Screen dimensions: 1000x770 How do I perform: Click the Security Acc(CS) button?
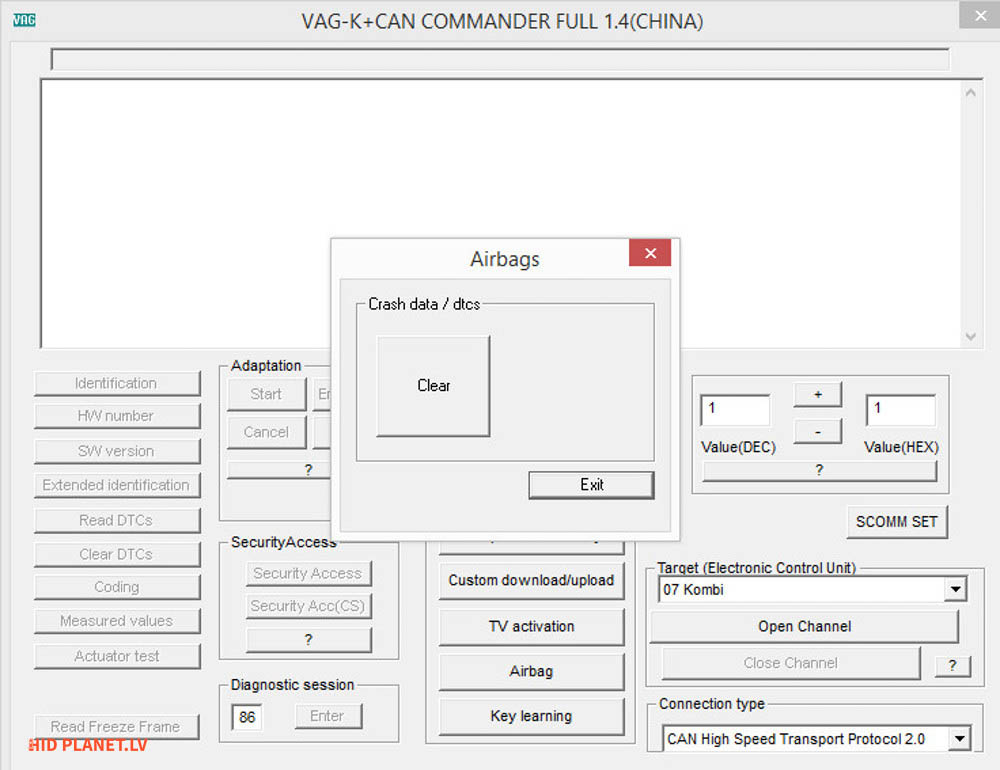[308, 606]
